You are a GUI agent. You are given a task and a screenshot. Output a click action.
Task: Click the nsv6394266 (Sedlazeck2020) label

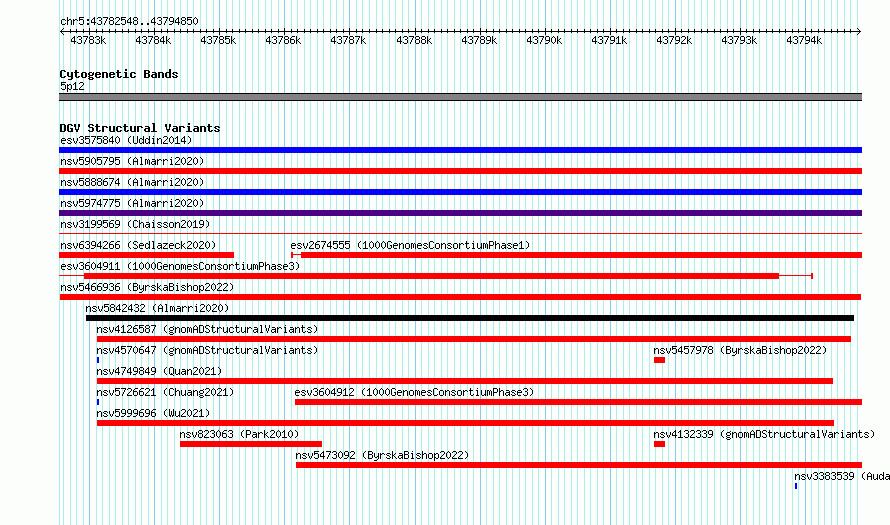tap(138, 245)
